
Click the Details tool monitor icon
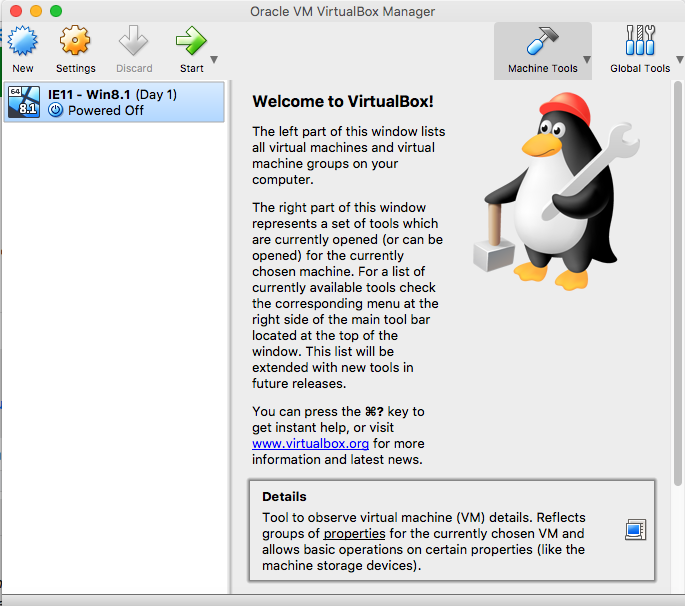click(x=634, y=529)
